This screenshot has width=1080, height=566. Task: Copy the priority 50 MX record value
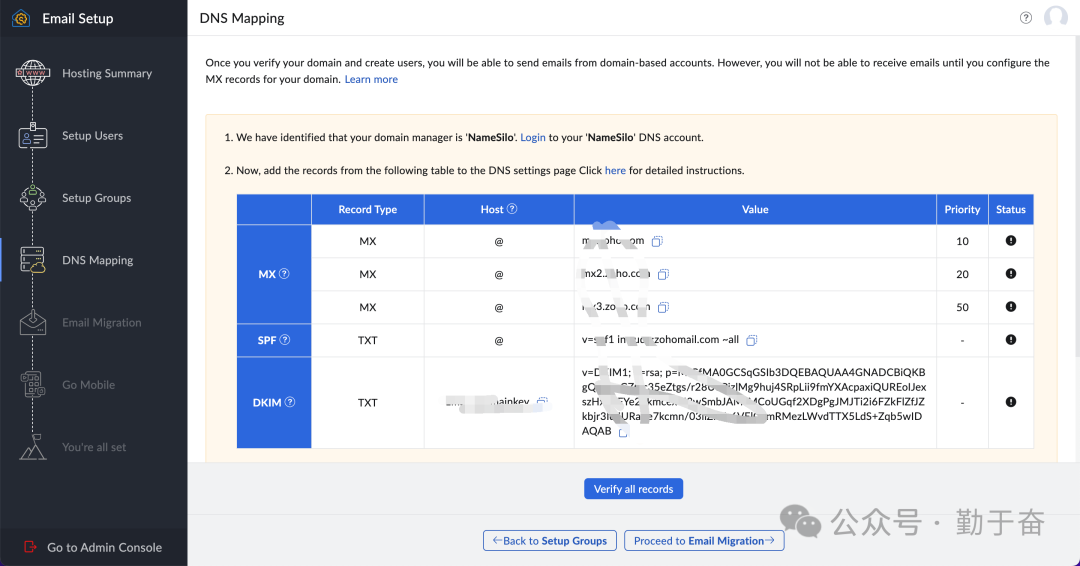click(x=663, y=307)
